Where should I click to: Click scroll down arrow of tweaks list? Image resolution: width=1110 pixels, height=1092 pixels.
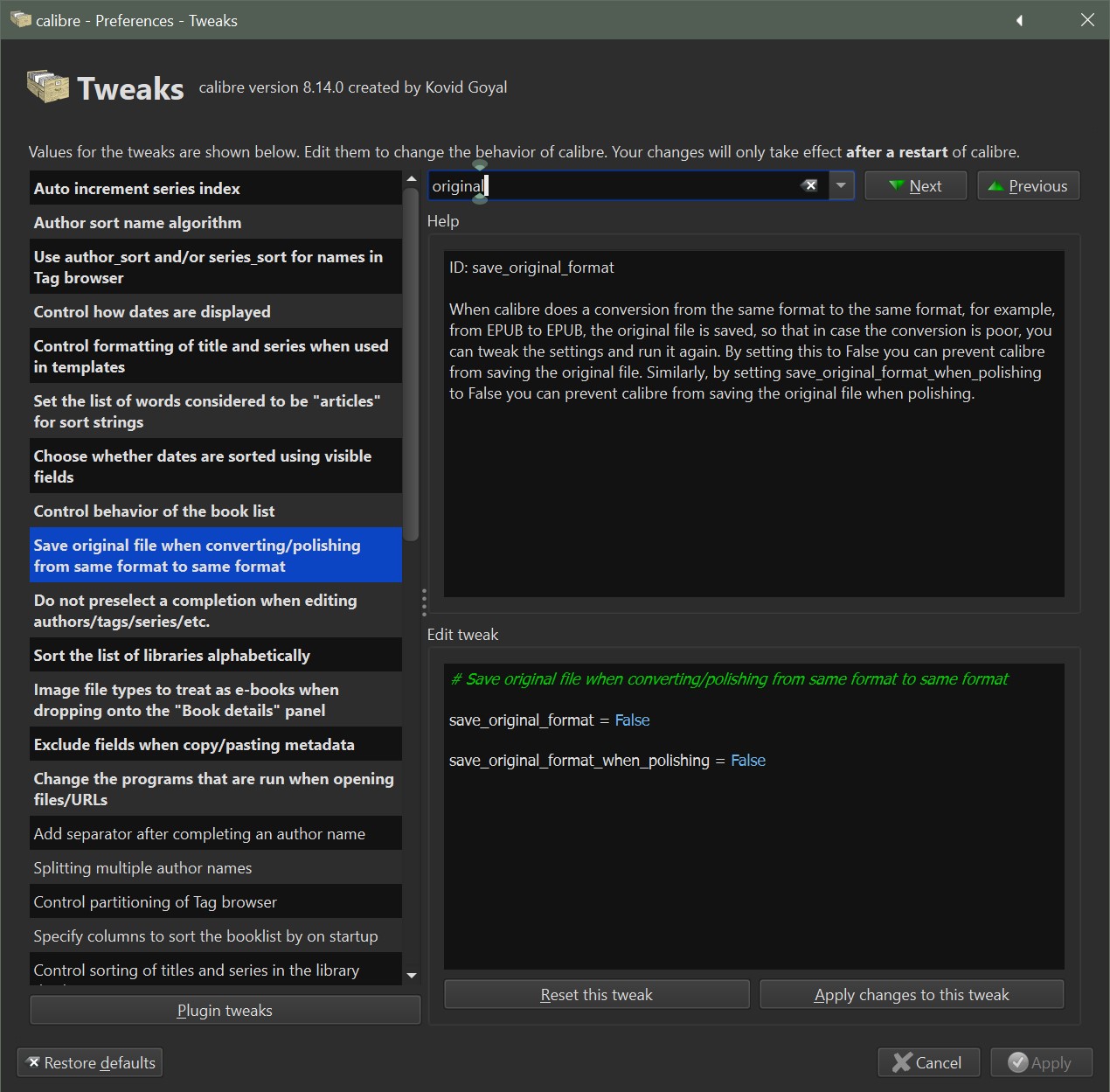pos(412,976)
